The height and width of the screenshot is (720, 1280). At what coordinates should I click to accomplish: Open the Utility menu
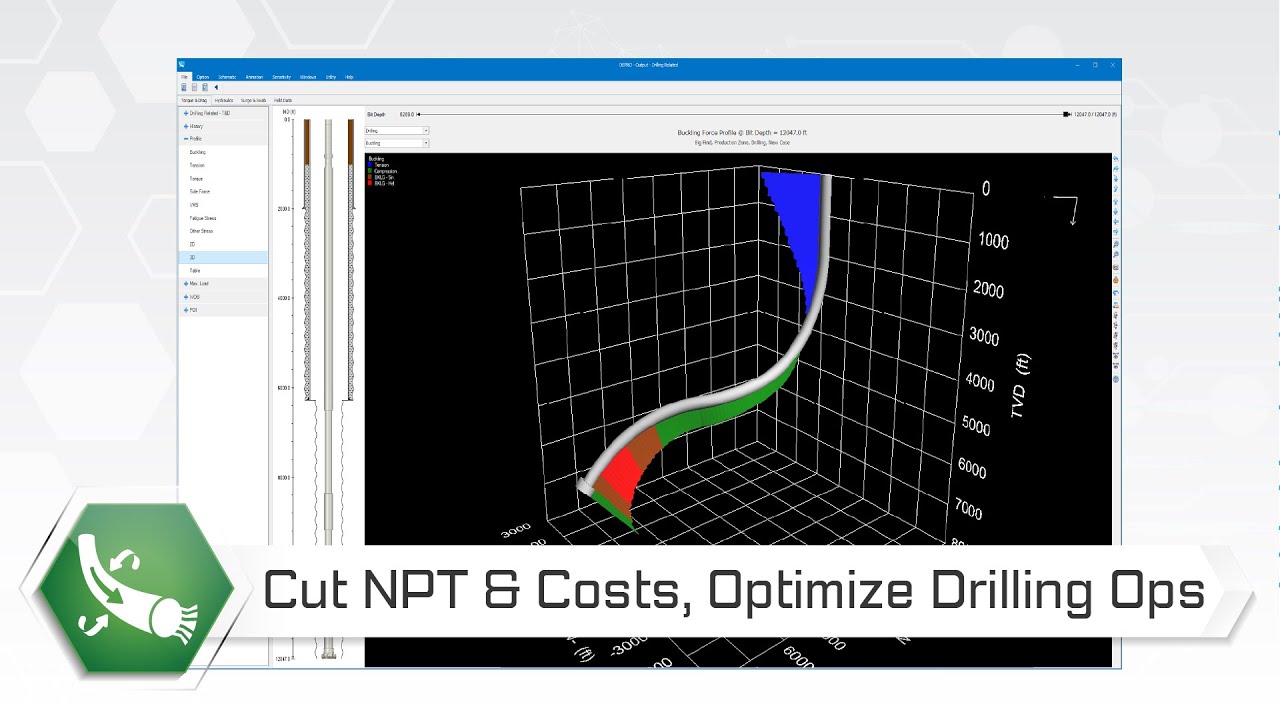click(331, 77)
